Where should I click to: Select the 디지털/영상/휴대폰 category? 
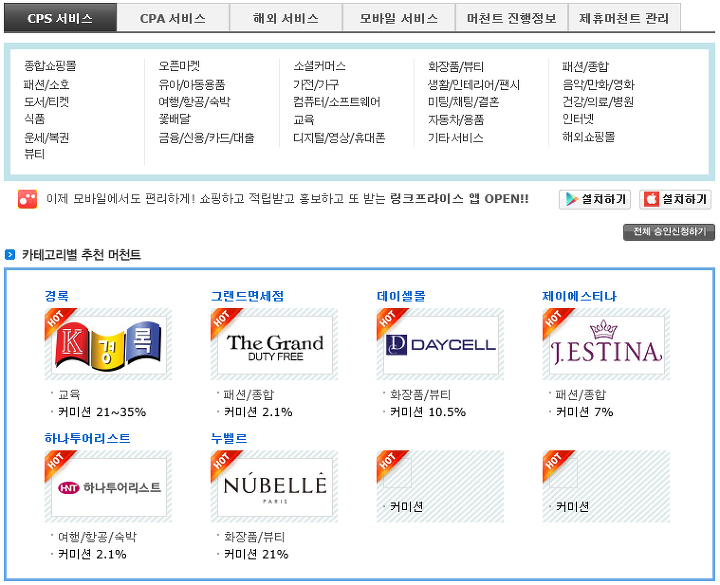point(339,137)
